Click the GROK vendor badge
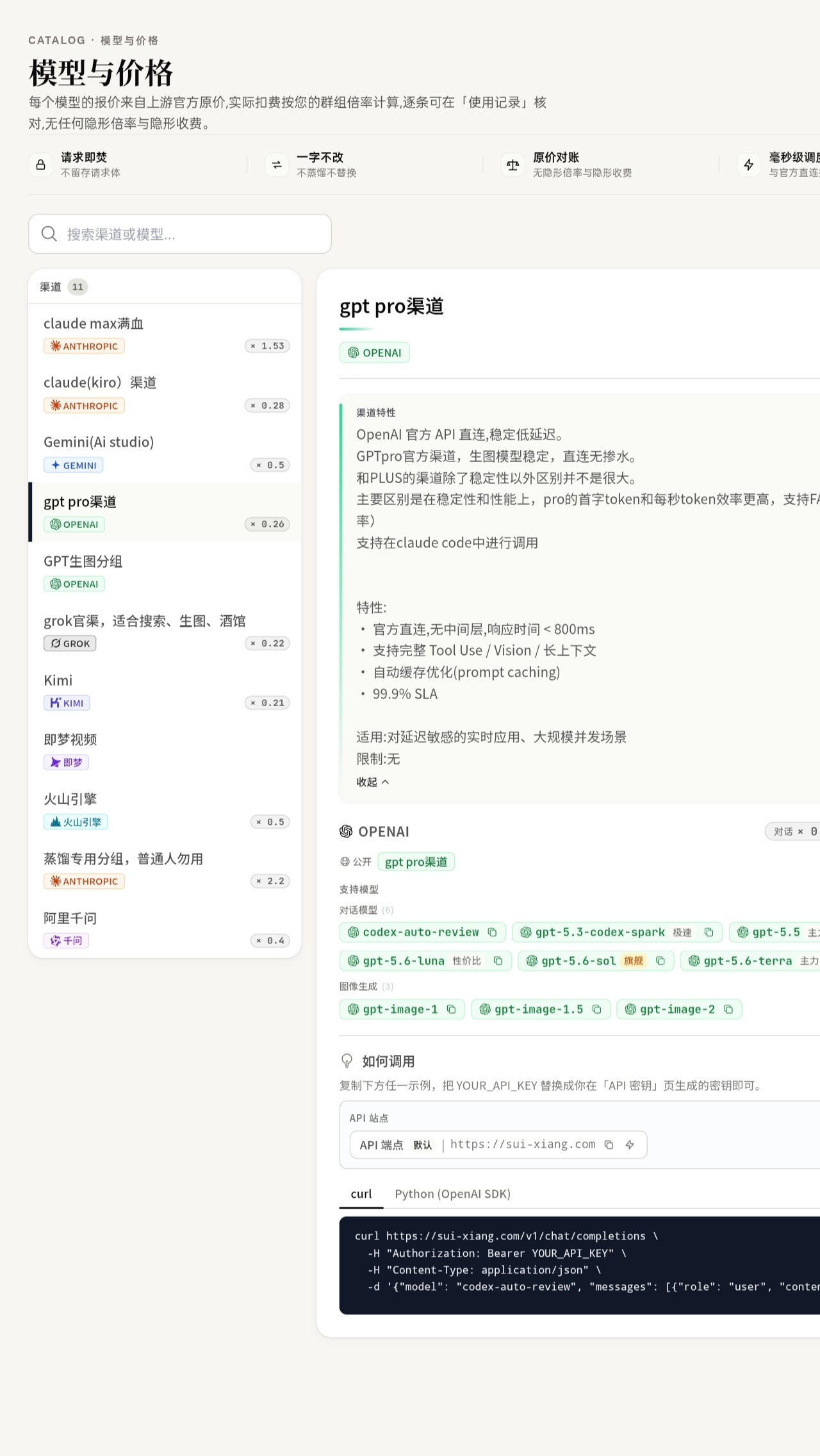This screenshot has height=1456, width=820. click(70, 643)
